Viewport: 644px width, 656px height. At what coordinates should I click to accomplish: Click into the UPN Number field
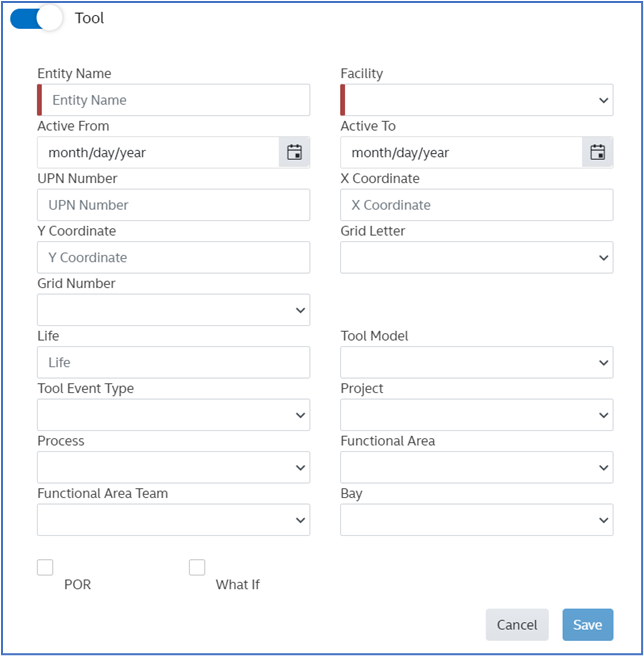173,205
